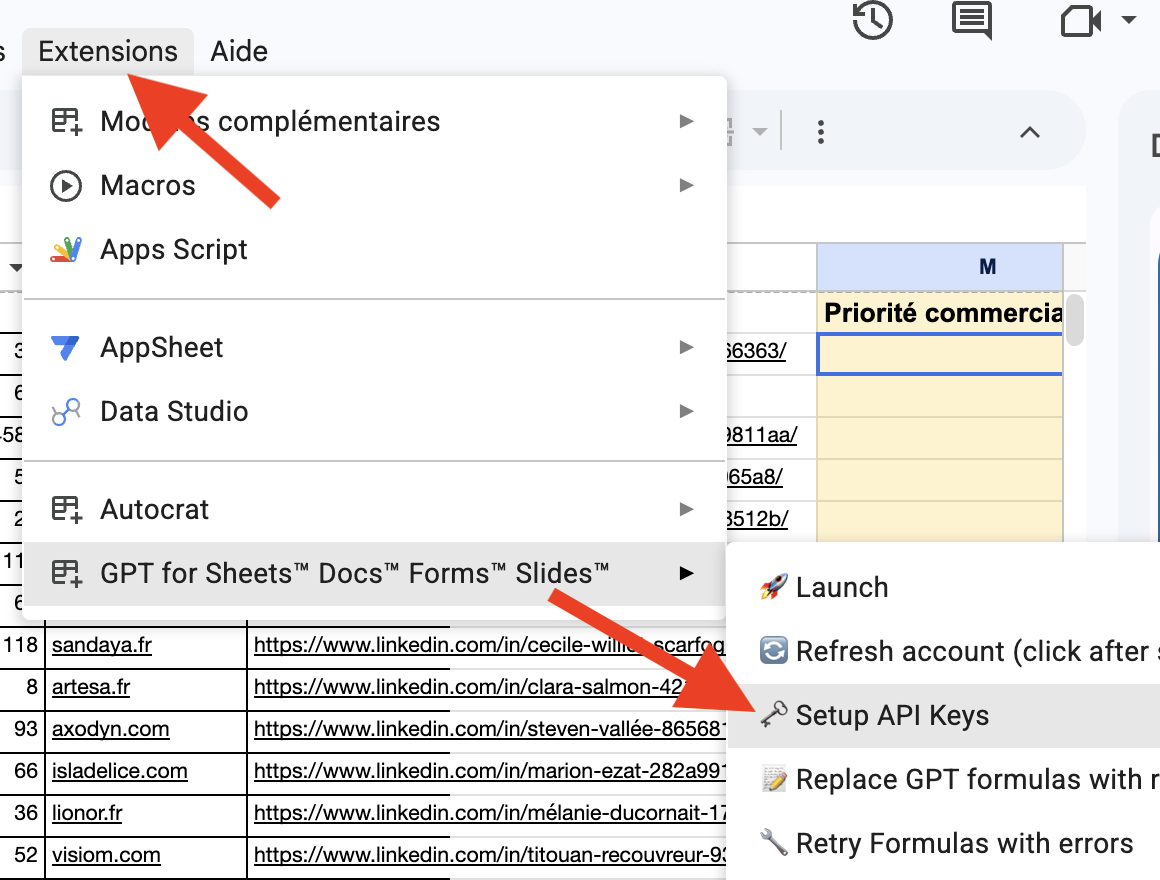Image resolution: width=1160 pixels, height=880 pixels.
Task: Open the isladelice.com link
Action: [x=120, y=771]
